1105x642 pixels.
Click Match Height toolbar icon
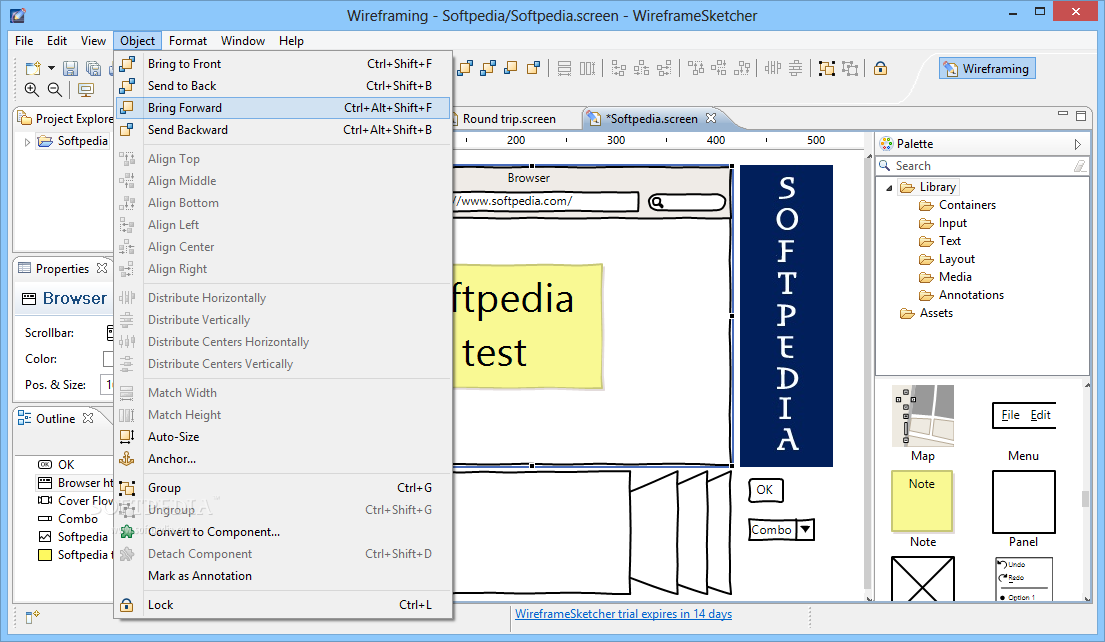pyautogui.click(x=587, y=68)
